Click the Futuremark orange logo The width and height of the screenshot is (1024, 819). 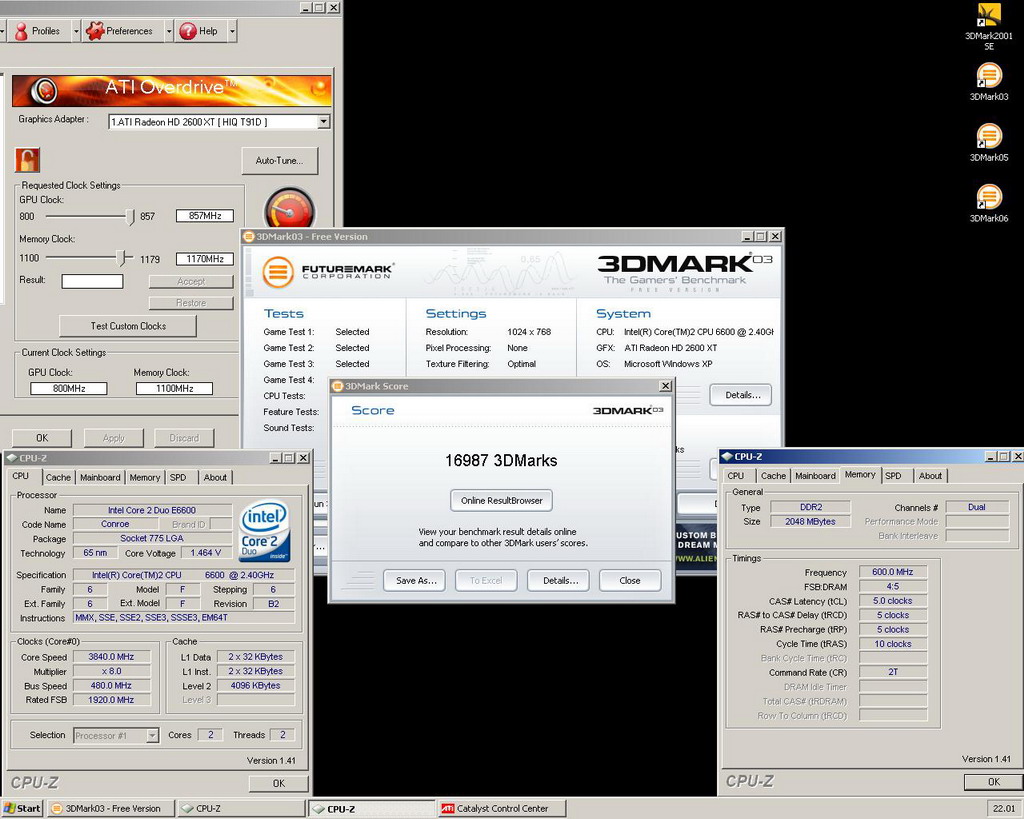278,272
